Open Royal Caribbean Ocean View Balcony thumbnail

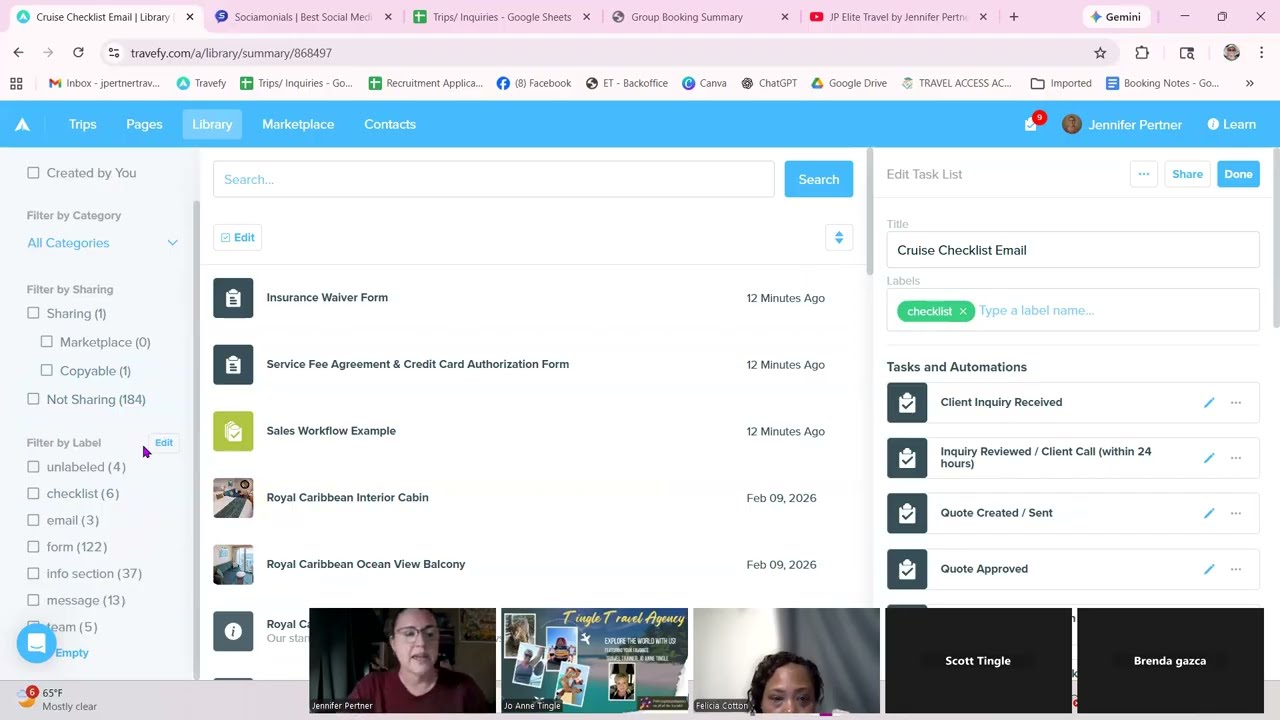[x=233, y=564]
